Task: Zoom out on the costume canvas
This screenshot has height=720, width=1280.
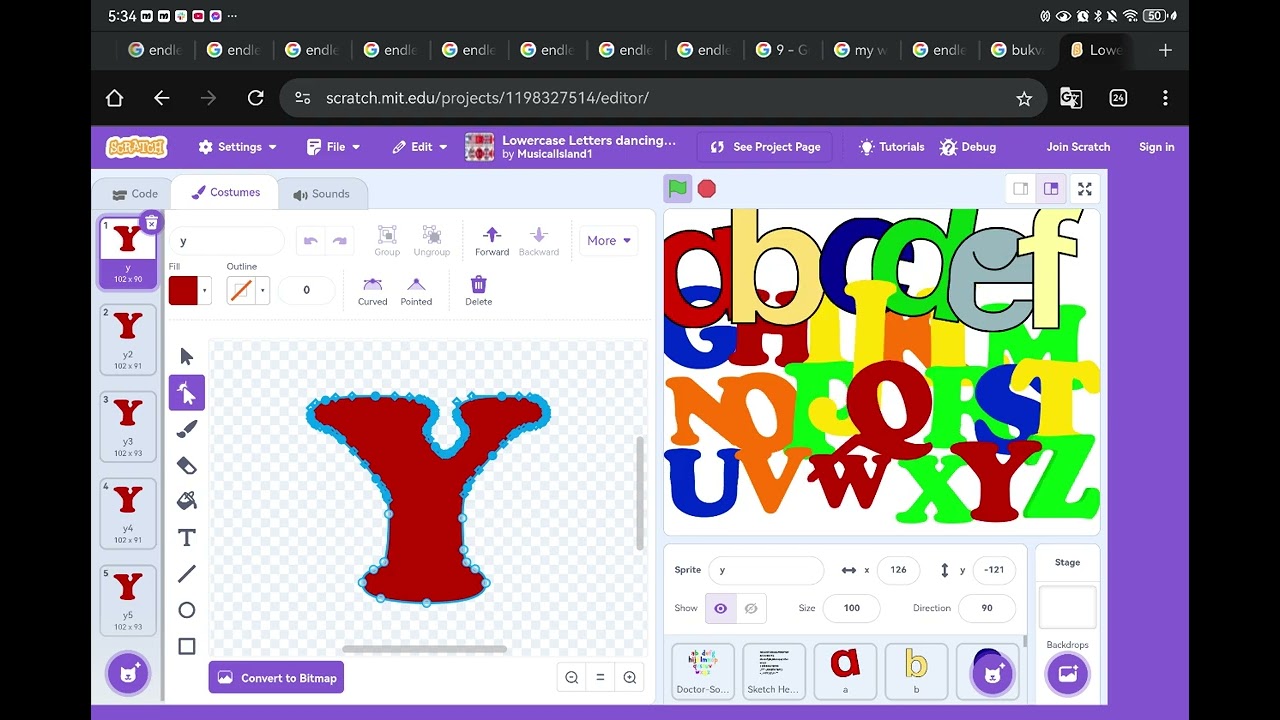Action: click(572, 678)
